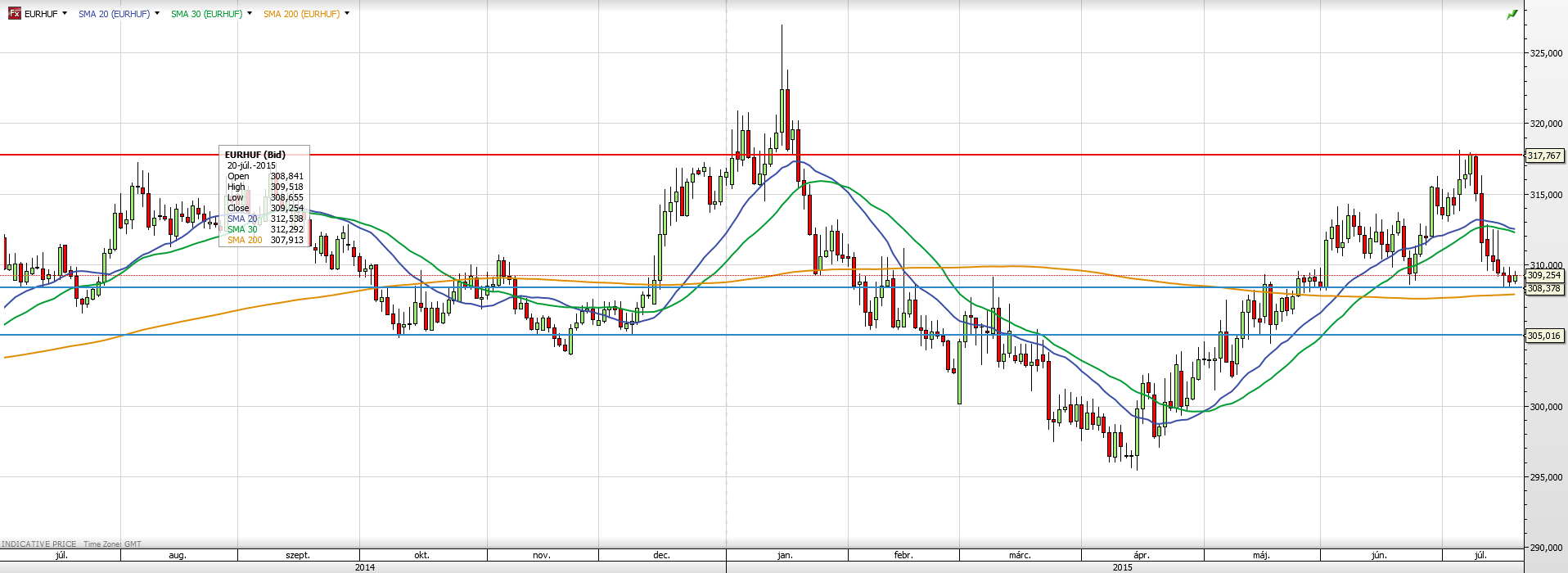
Task: Open the SMA 20 (EURHUF) indicator dropdown
Action: 157,14
